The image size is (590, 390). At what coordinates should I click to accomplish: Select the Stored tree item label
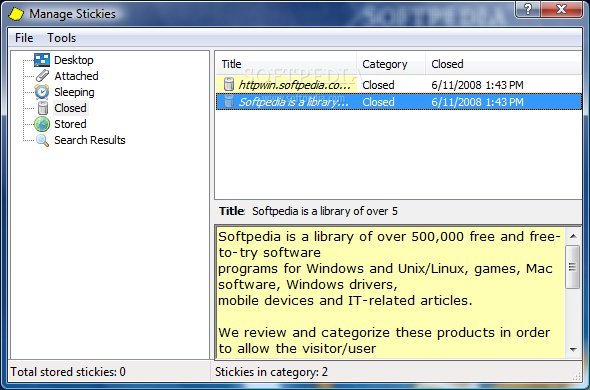[x=70, y=124]
